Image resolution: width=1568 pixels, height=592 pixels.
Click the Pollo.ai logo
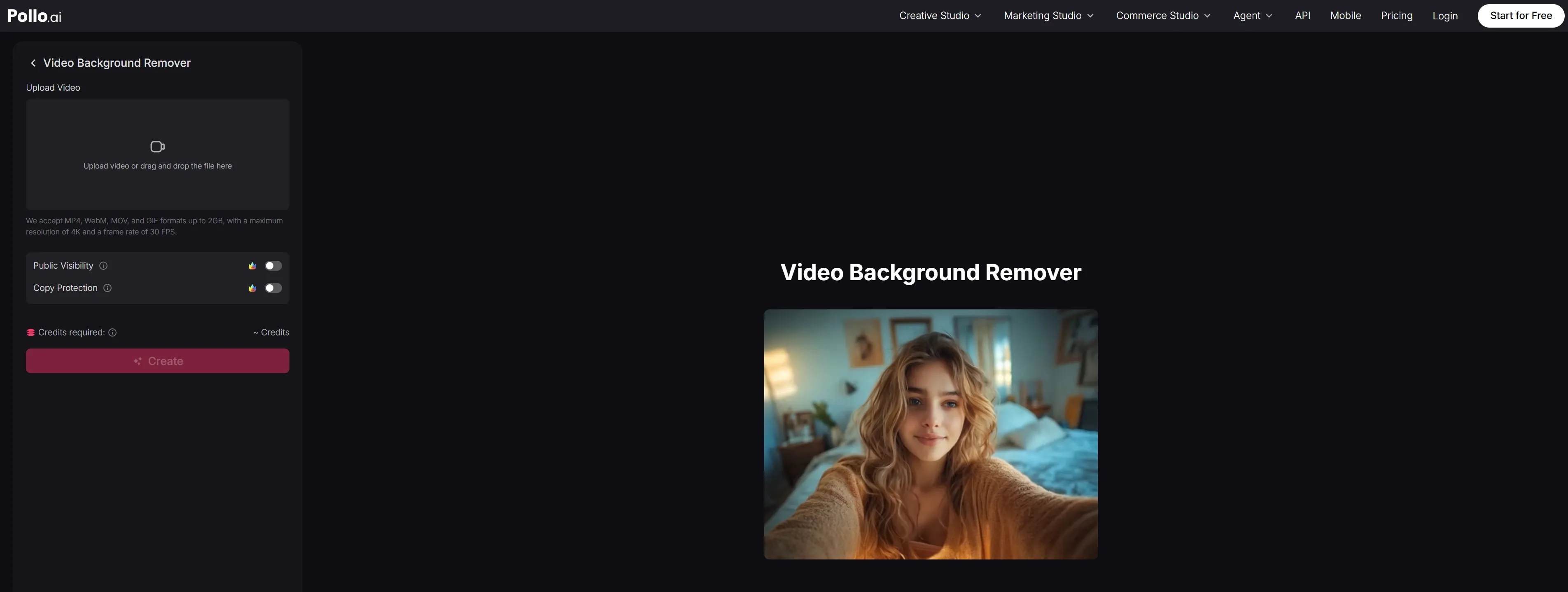coord(35,16)
